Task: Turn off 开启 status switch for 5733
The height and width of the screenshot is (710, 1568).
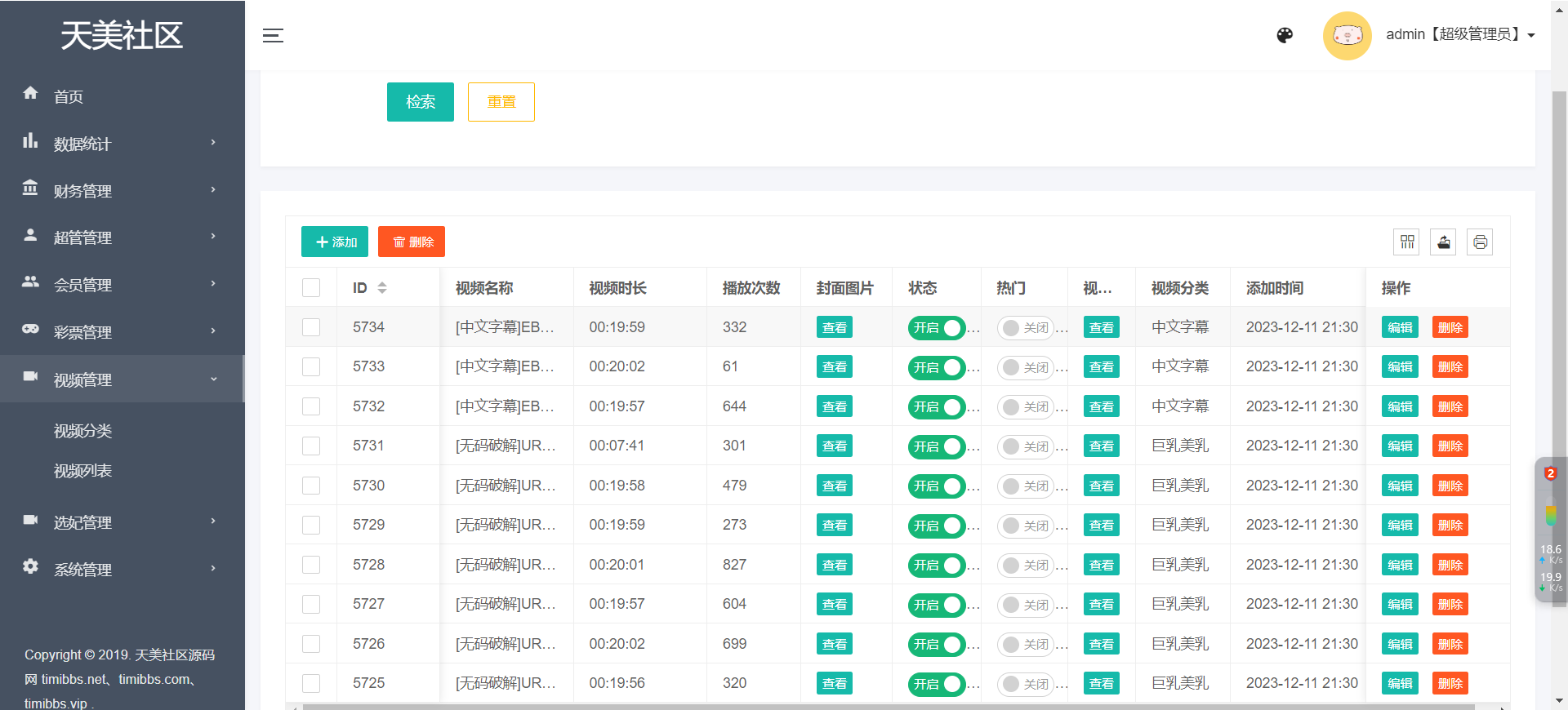Action: 937,367
